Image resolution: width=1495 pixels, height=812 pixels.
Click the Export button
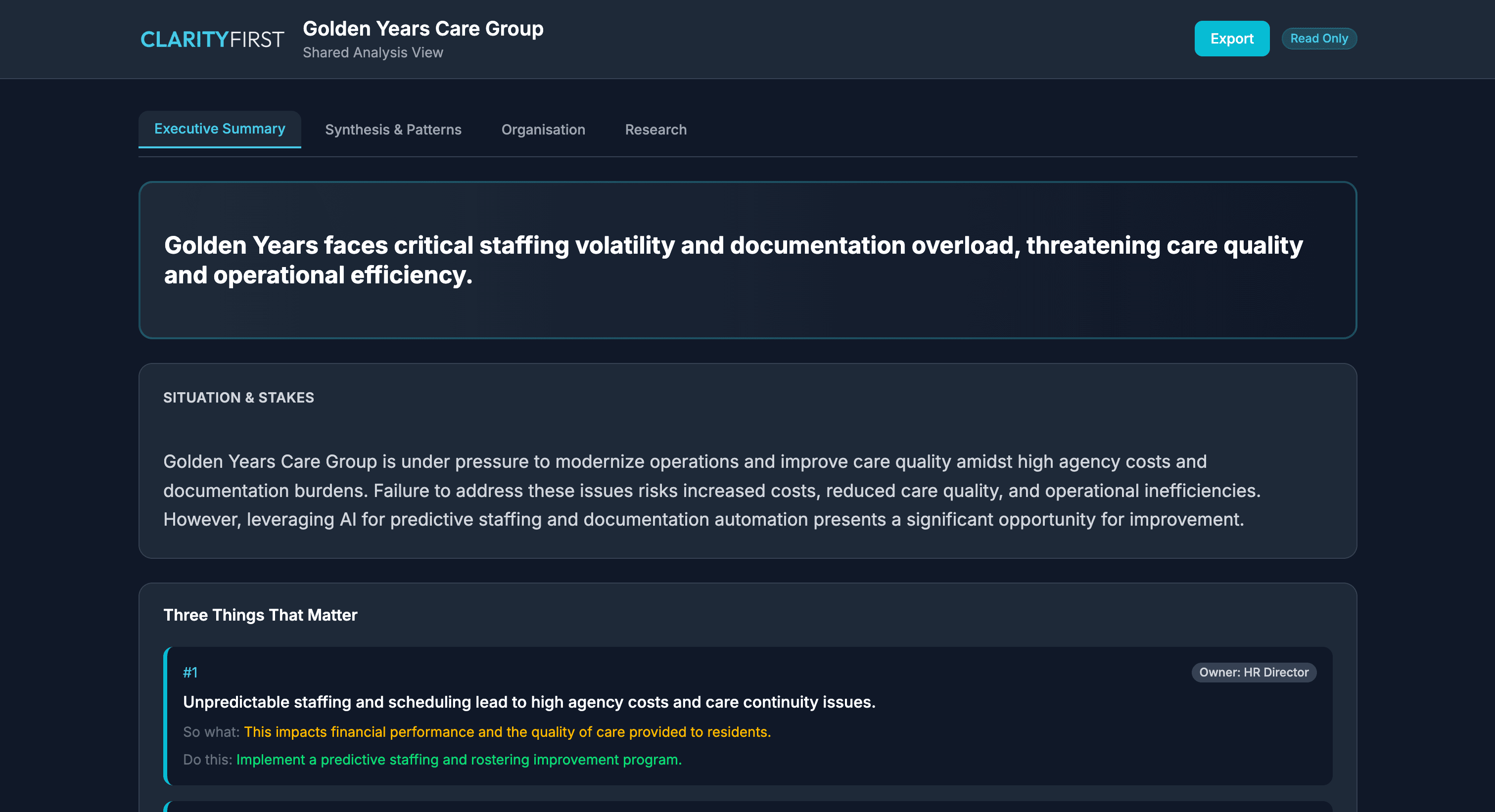coord(1231,38)
